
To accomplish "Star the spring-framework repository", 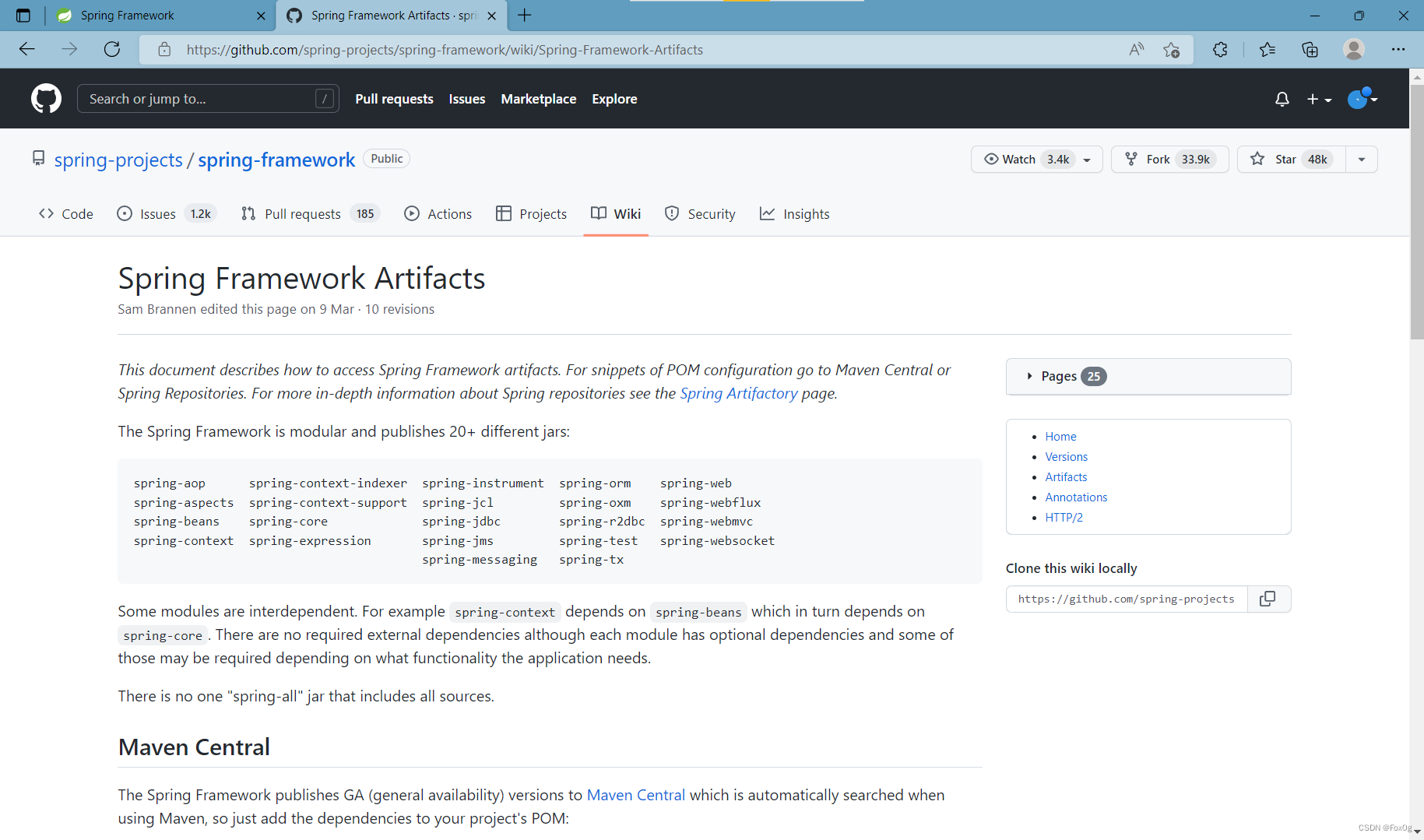I will pyautogui.click(x=1292, y=160).
